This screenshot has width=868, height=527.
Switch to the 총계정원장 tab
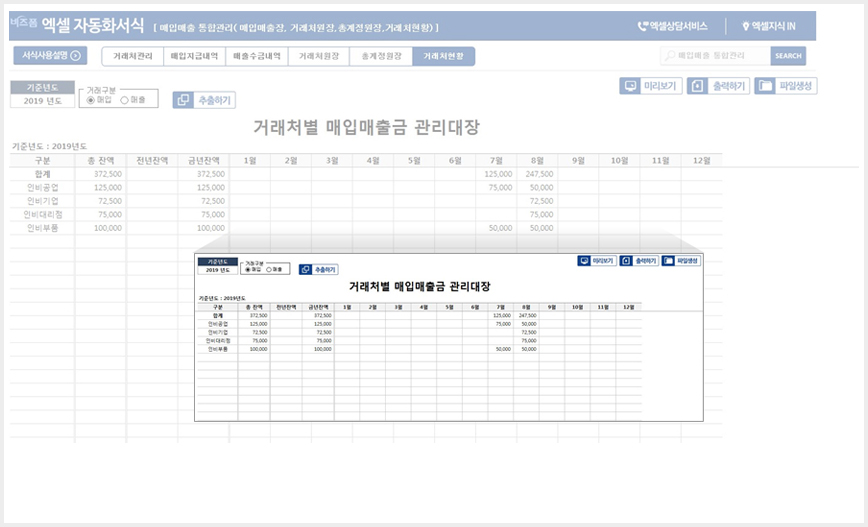pyautogui.click(x=381, y=56)
